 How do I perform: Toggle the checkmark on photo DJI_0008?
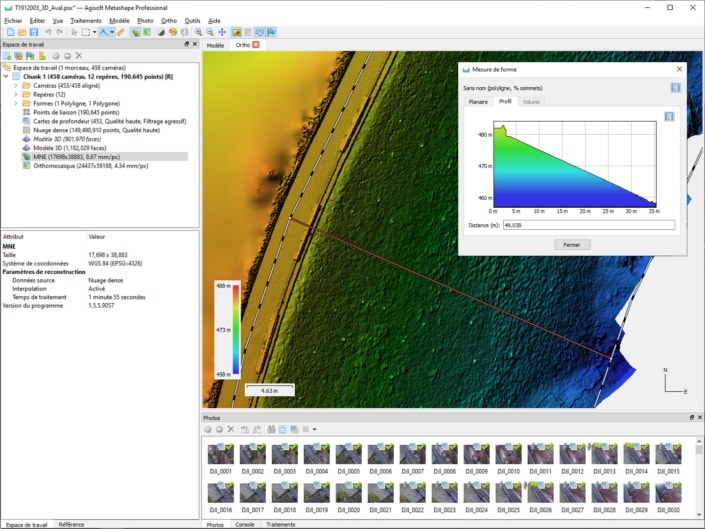(x=455, y=446)
